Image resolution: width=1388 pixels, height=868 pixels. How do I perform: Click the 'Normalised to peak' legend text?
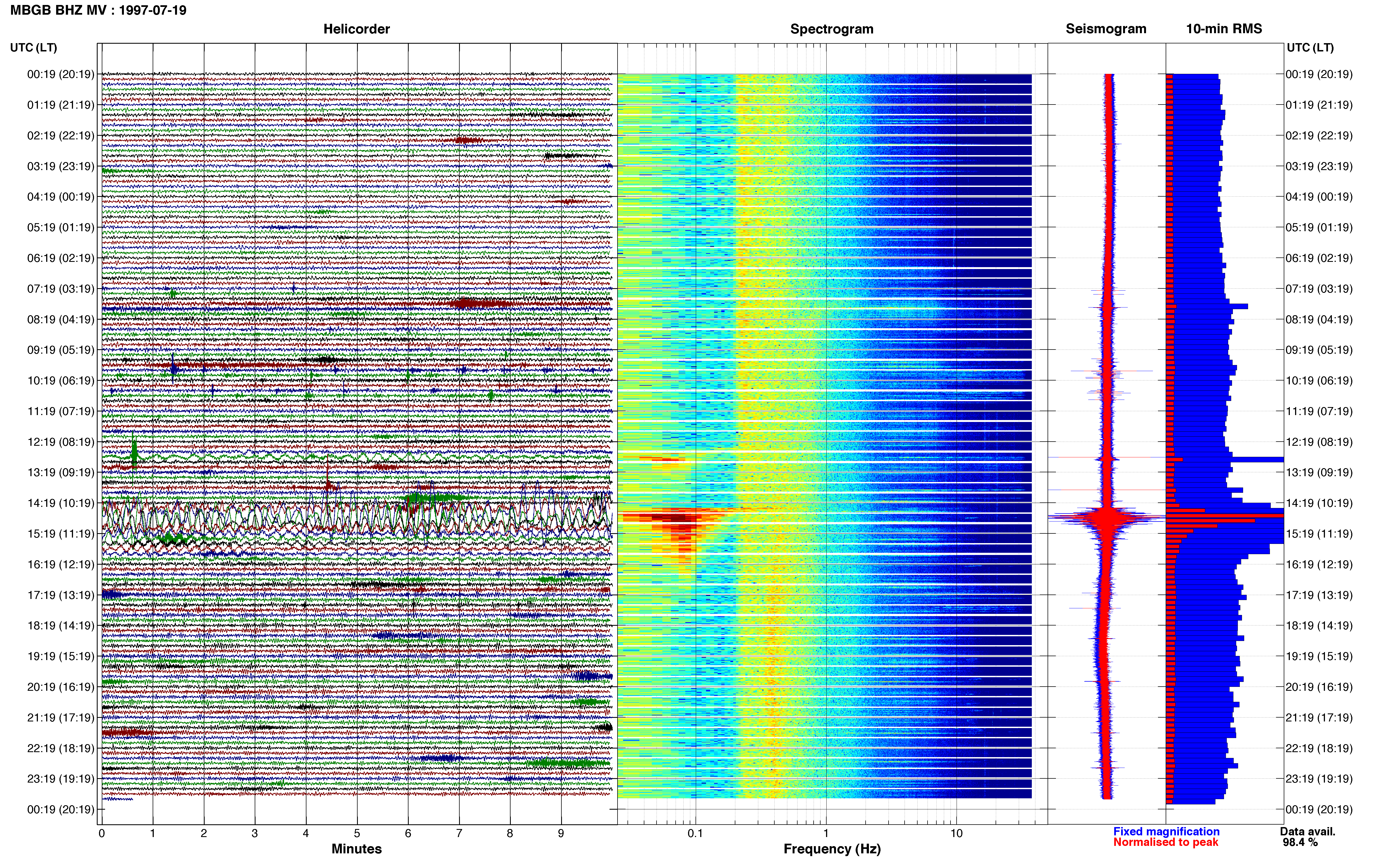click(1166, 842)
